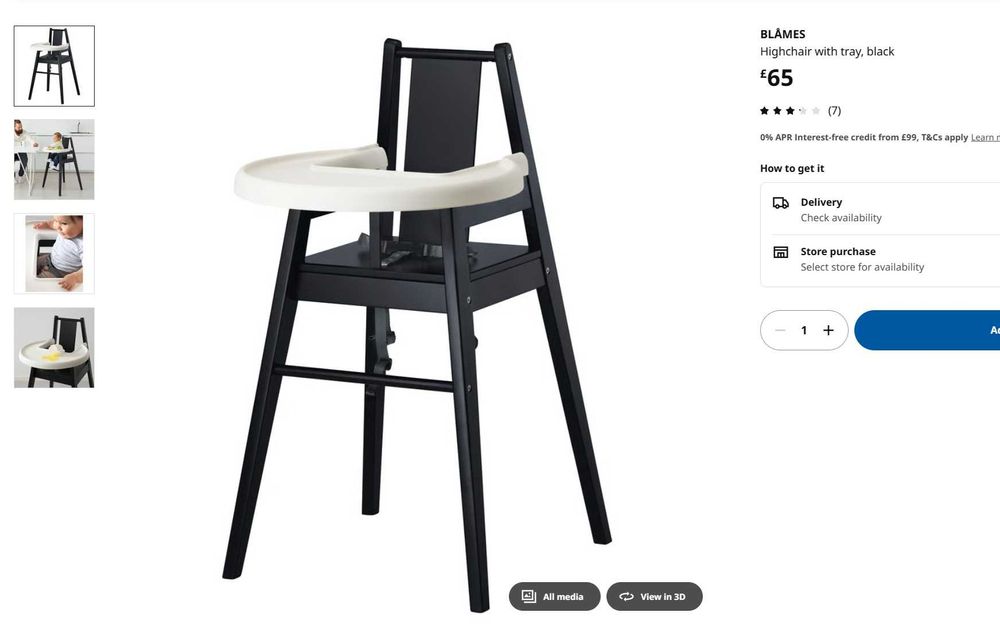Decrease quantity with the minus icon
The width and height of the screenshot is (1000, 637).
tap(780, 330)
